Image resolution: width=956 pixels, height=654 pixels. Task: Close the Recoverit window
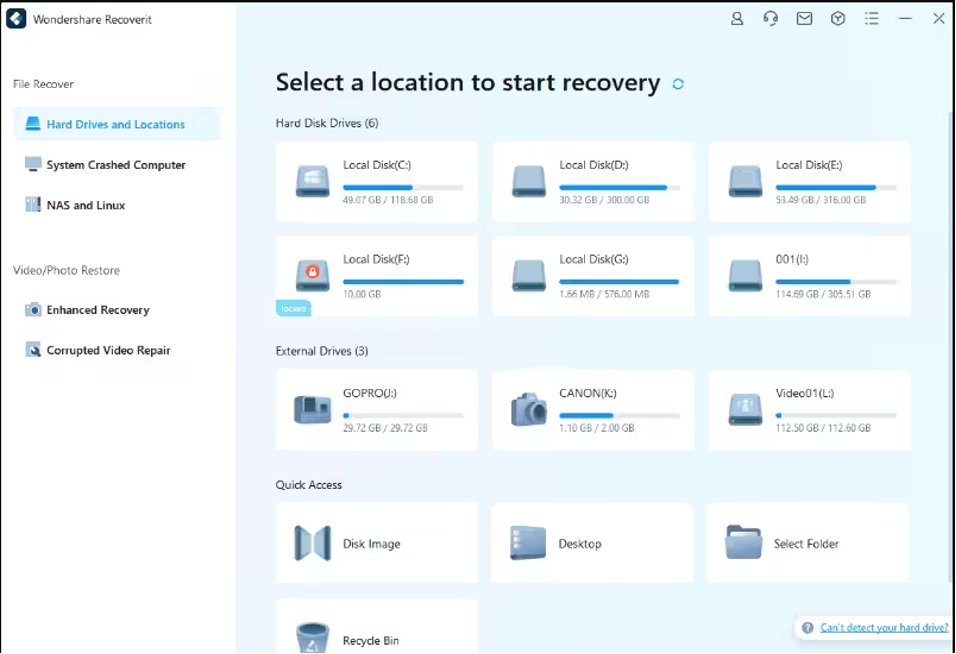pos(939,19)
